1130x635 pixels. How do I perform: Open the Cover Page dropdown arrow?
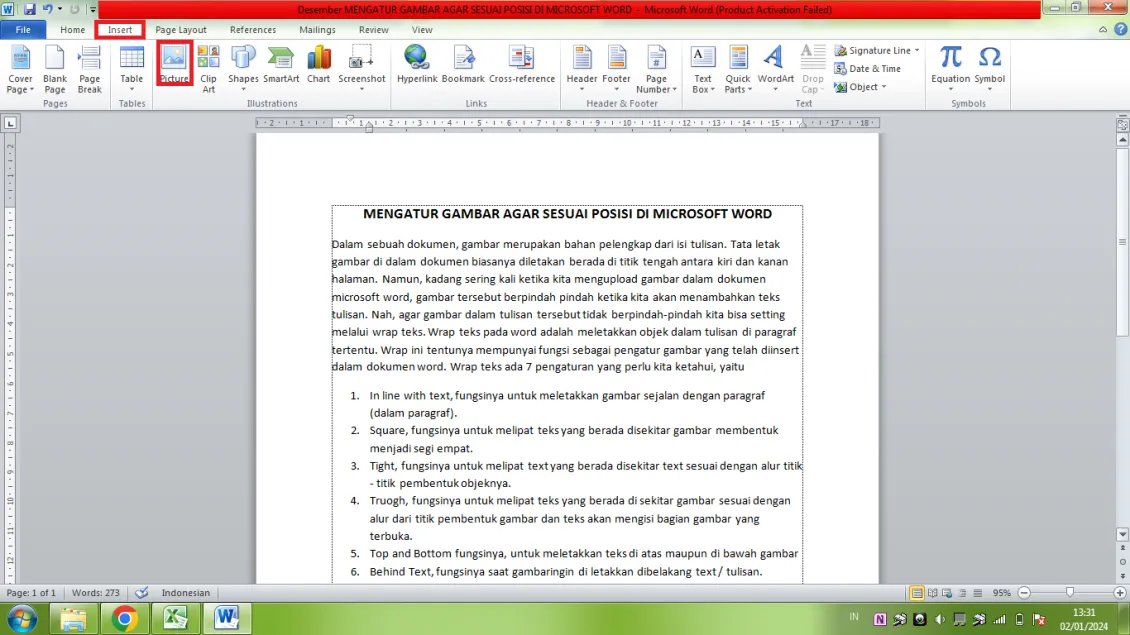coord(31,90)
